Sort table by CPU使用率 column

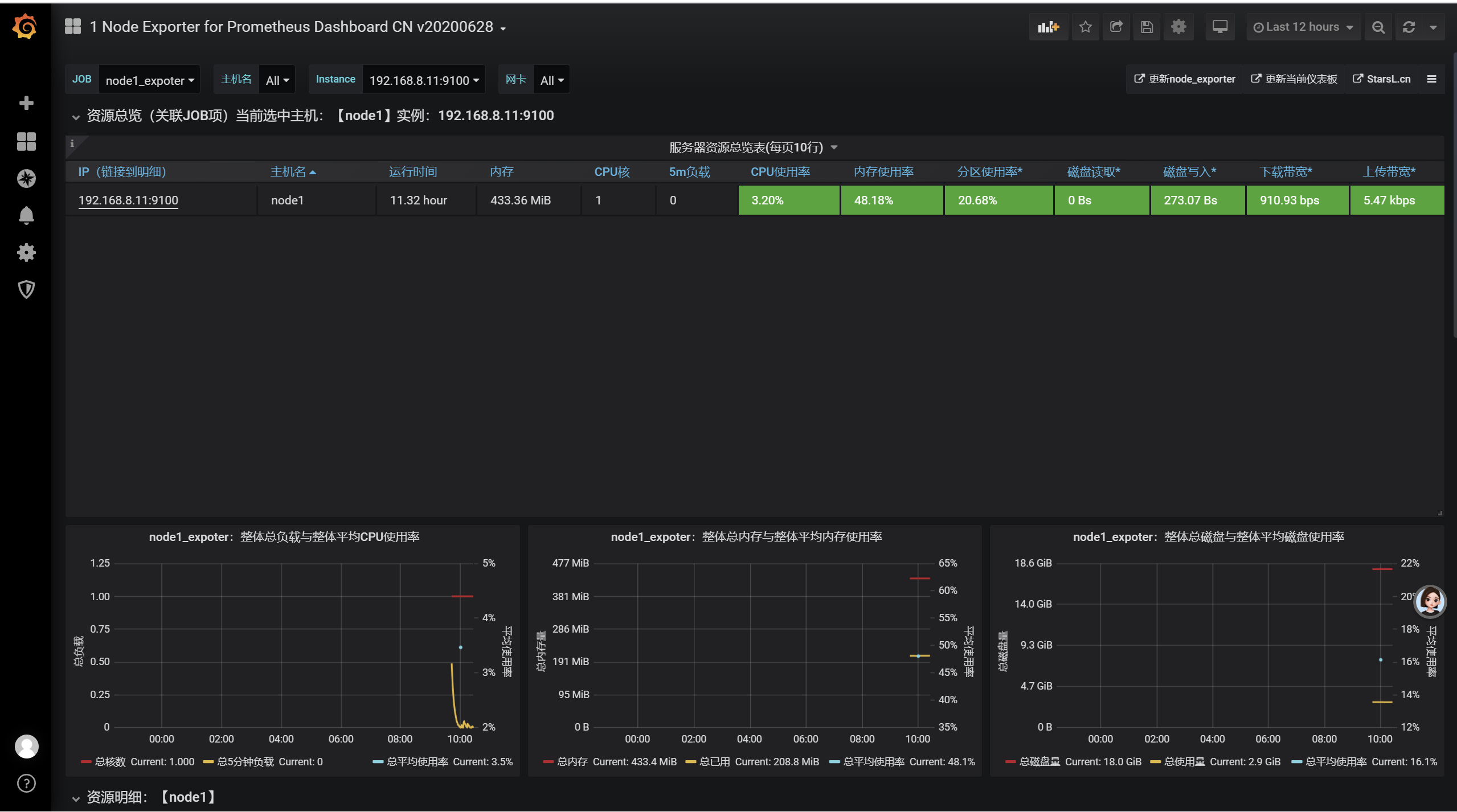pos(780,172)
